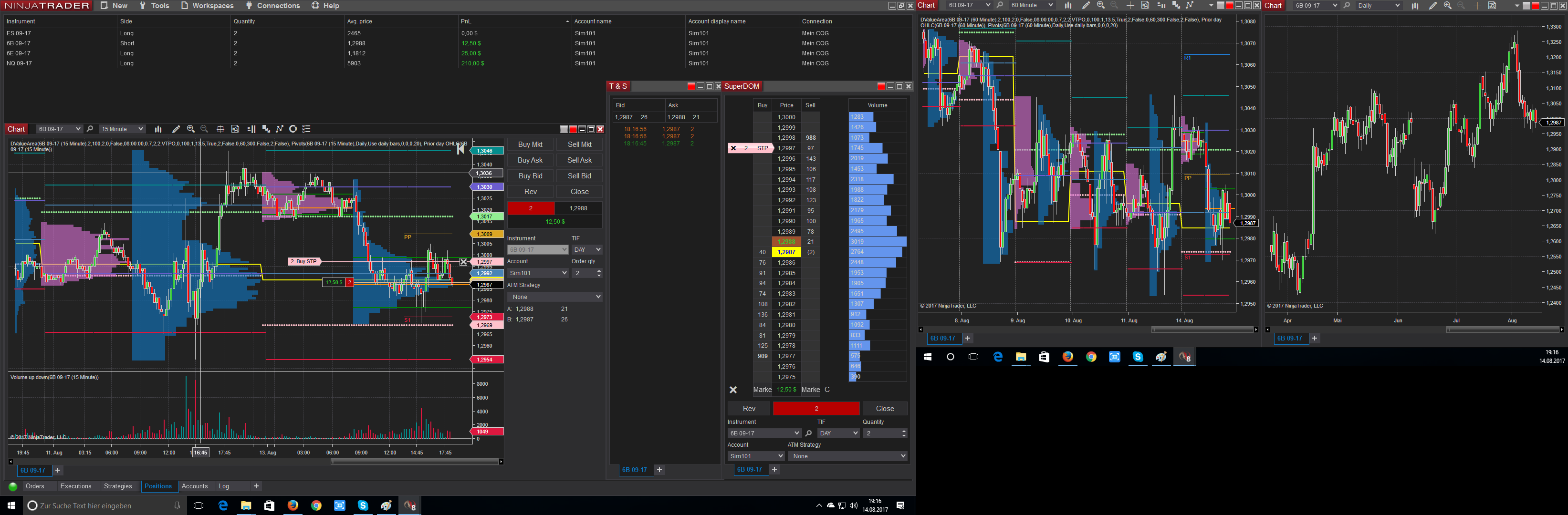Click Sell Mkt in Chart Trader
The image size is (1568, 515).
pos(579,144)
